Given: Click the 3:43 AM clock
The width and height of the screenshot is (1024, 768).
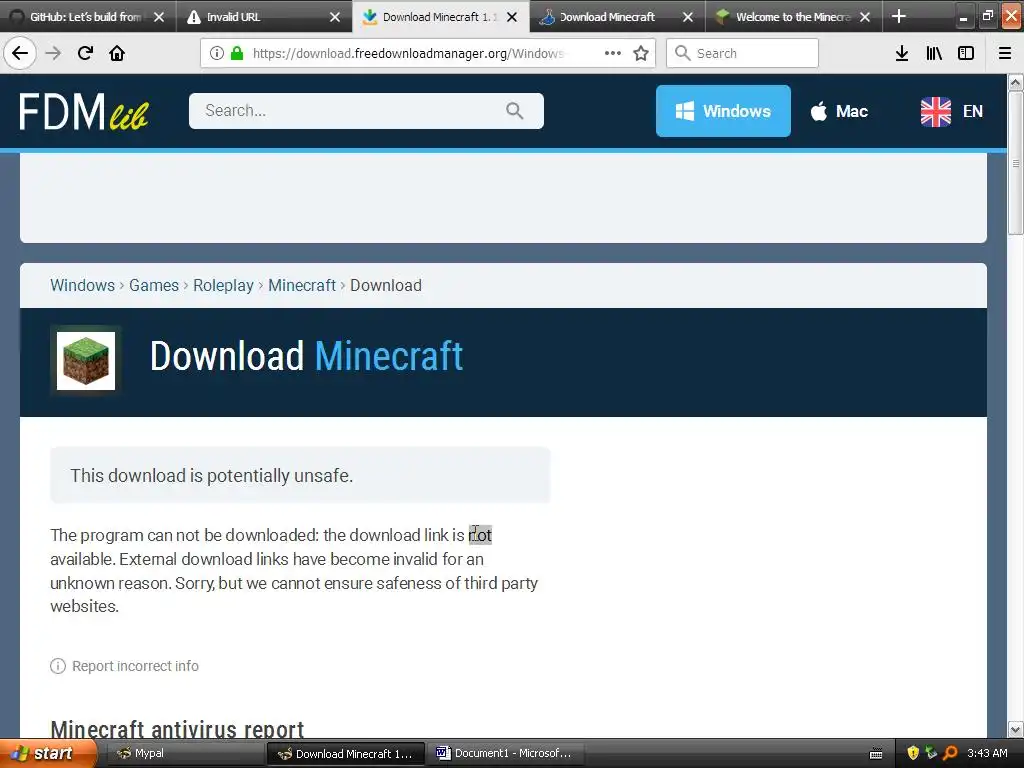Looking at the screenshot, I should coord(987,753).
